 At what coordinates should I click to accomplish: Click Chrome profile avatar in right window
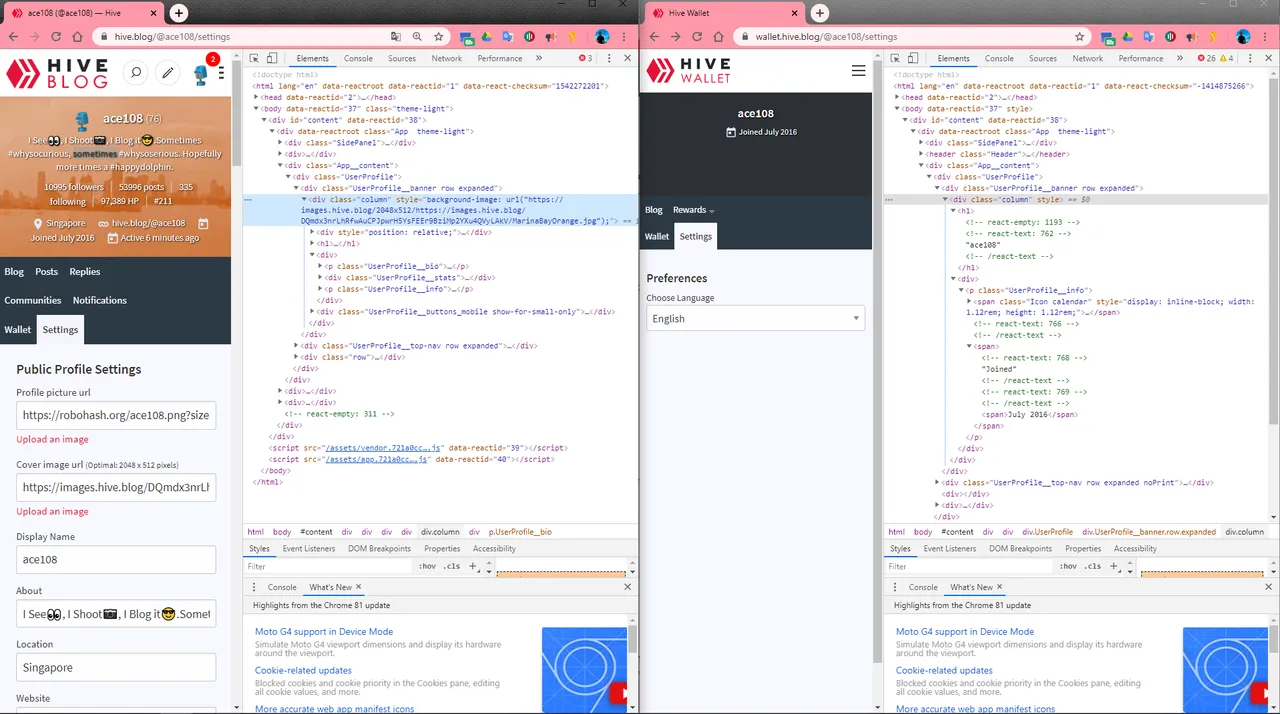click(1243, 36)
